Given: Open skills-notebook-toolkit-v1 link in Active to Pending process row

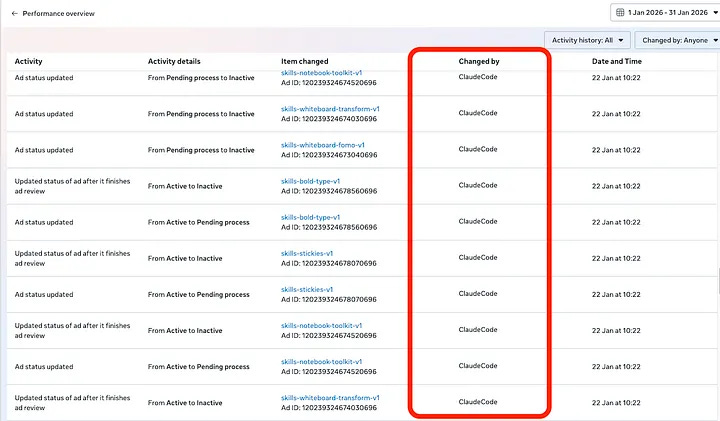Looking at the screenshot, I should 321,362.
